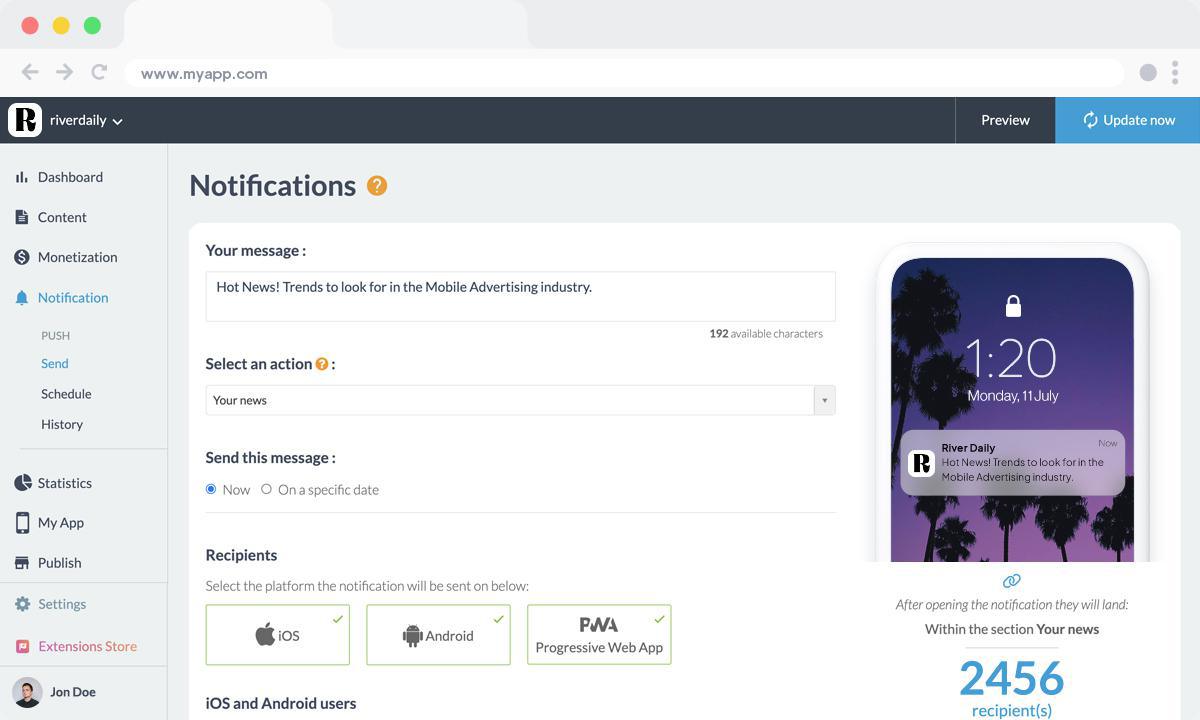Select the Now radio button

pos(211,489)
